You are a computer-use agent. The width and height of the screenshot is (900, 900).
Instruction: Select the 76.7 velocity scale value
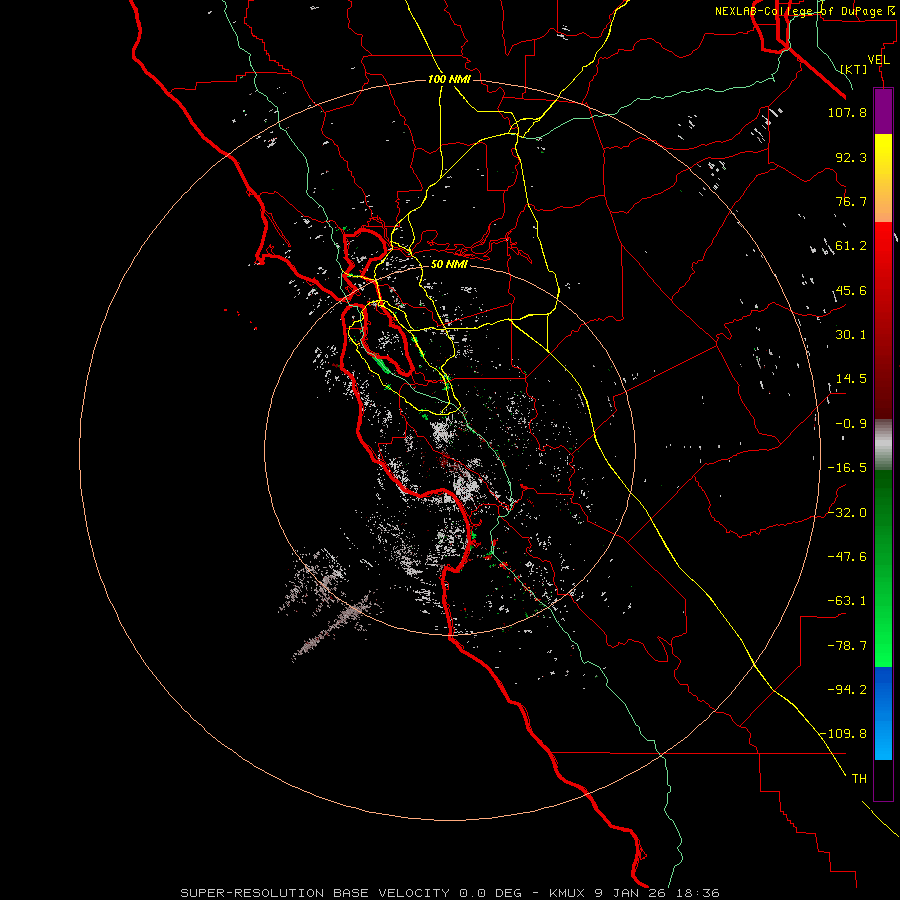[851, 201]
